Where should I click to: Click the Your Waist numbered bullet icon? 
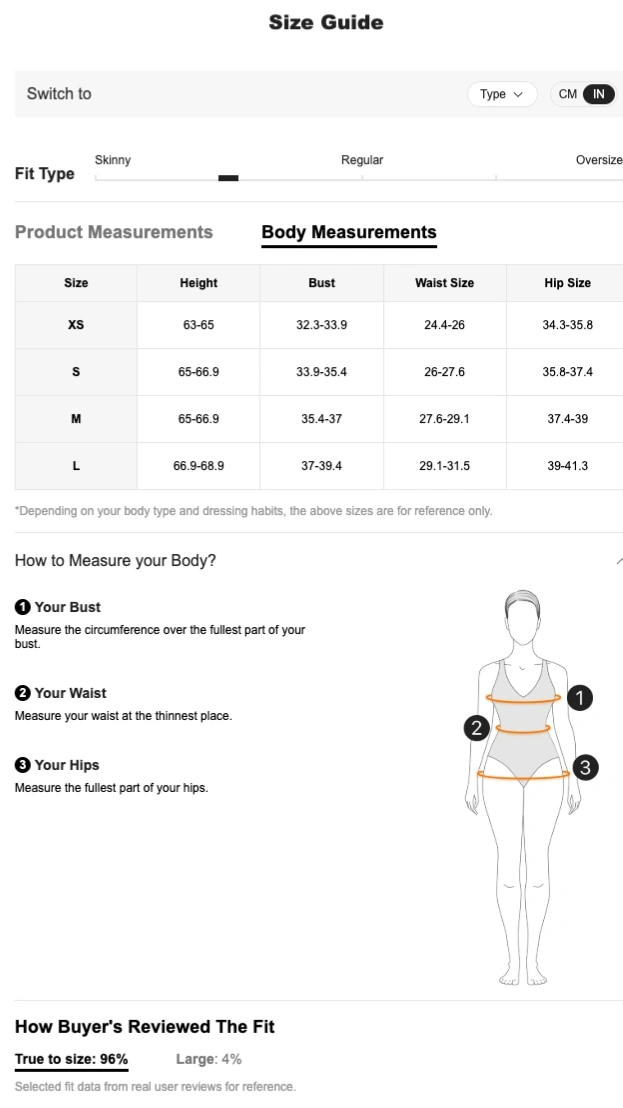tap(22, 693)
